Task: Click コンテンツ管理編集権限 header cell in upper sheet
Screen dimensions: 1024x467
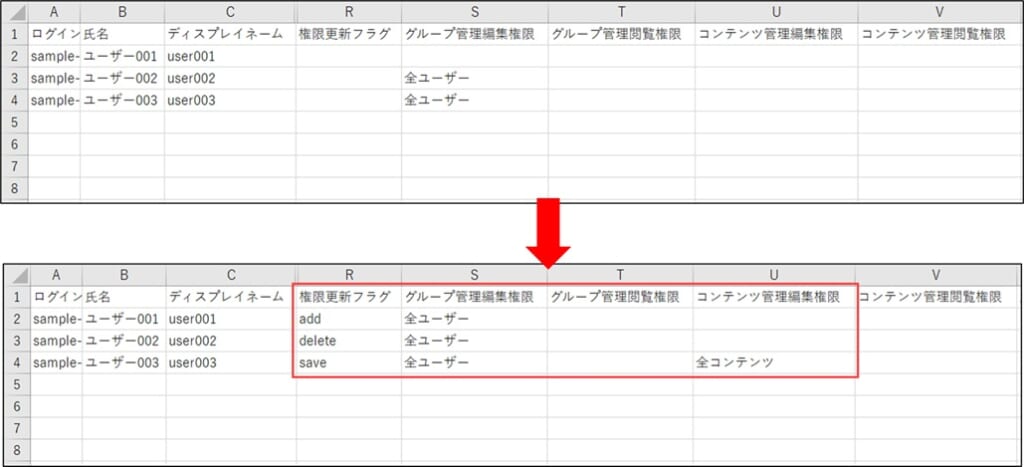Action: (x=776, y=34)
